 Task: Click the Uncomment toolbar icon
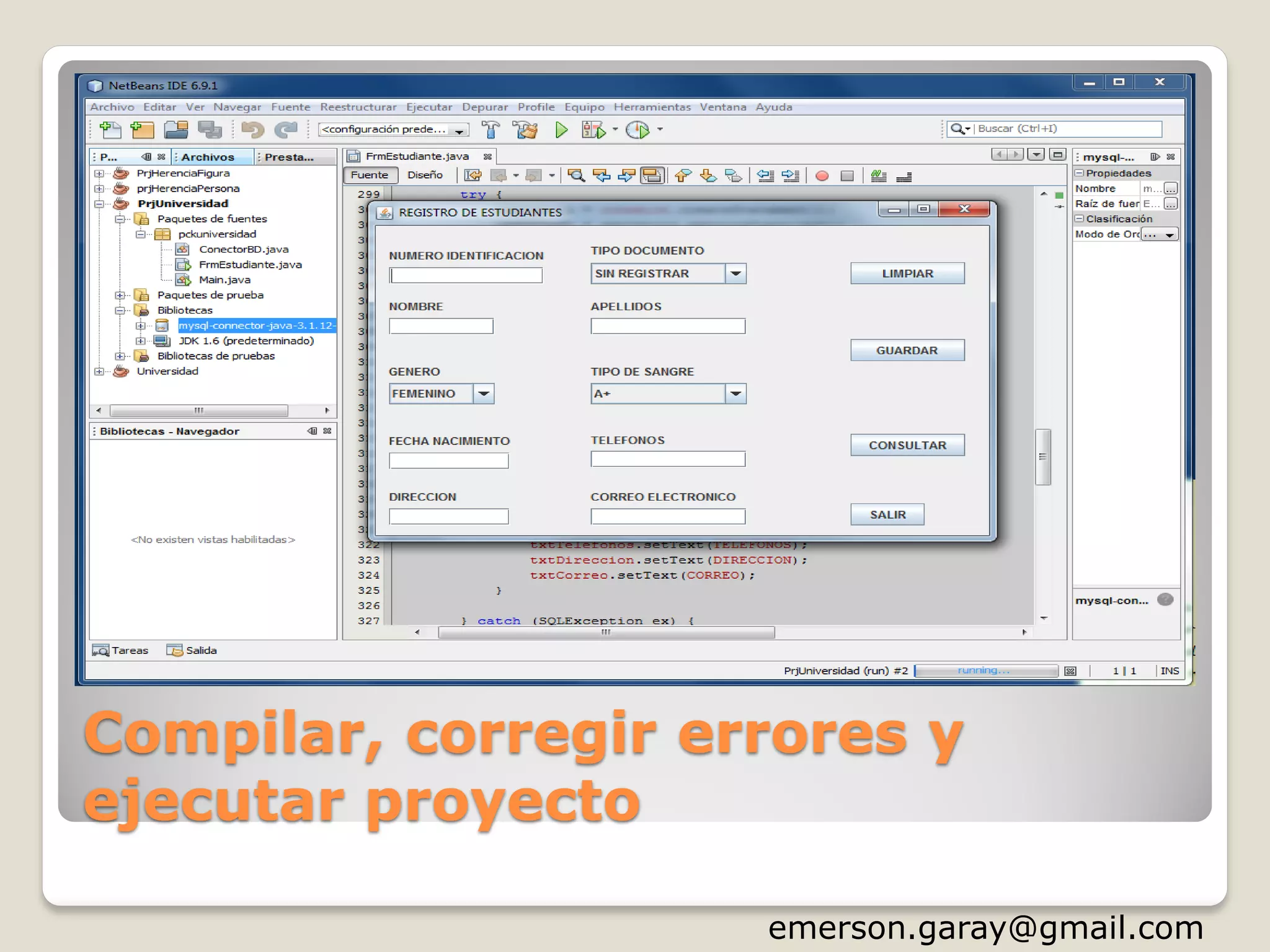point(904,177)
